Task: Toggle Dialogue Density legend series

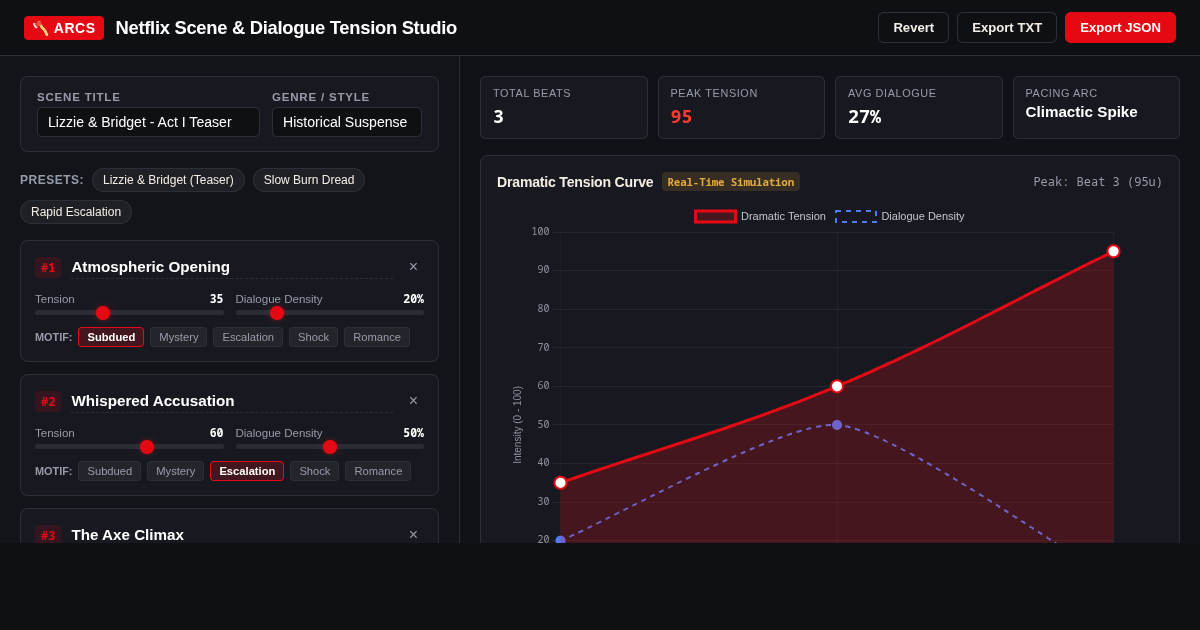Action: 900,216
